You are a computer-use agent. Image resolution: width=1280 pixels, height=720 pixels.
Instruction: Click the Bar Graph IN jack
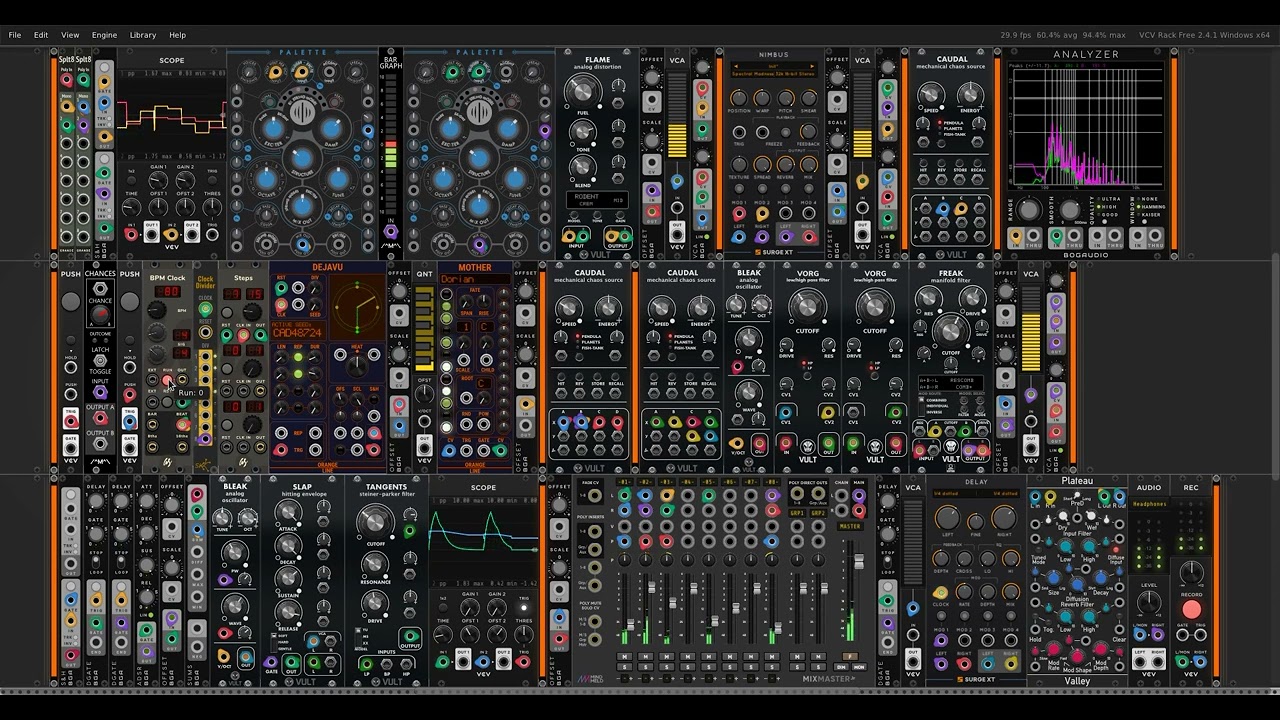390,232
